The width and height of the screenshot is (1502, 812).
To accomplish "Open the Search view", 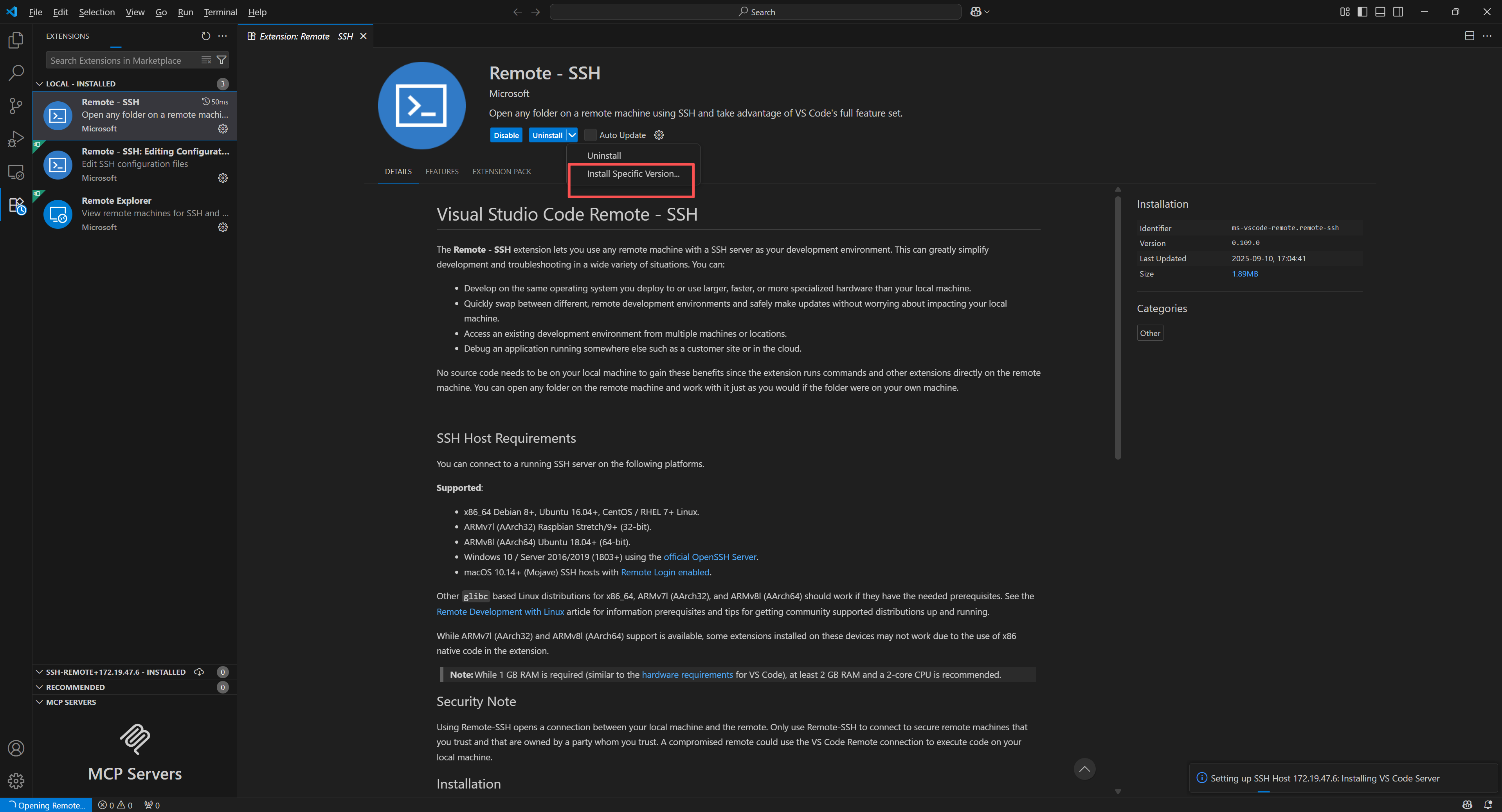I will coord(16,73).
